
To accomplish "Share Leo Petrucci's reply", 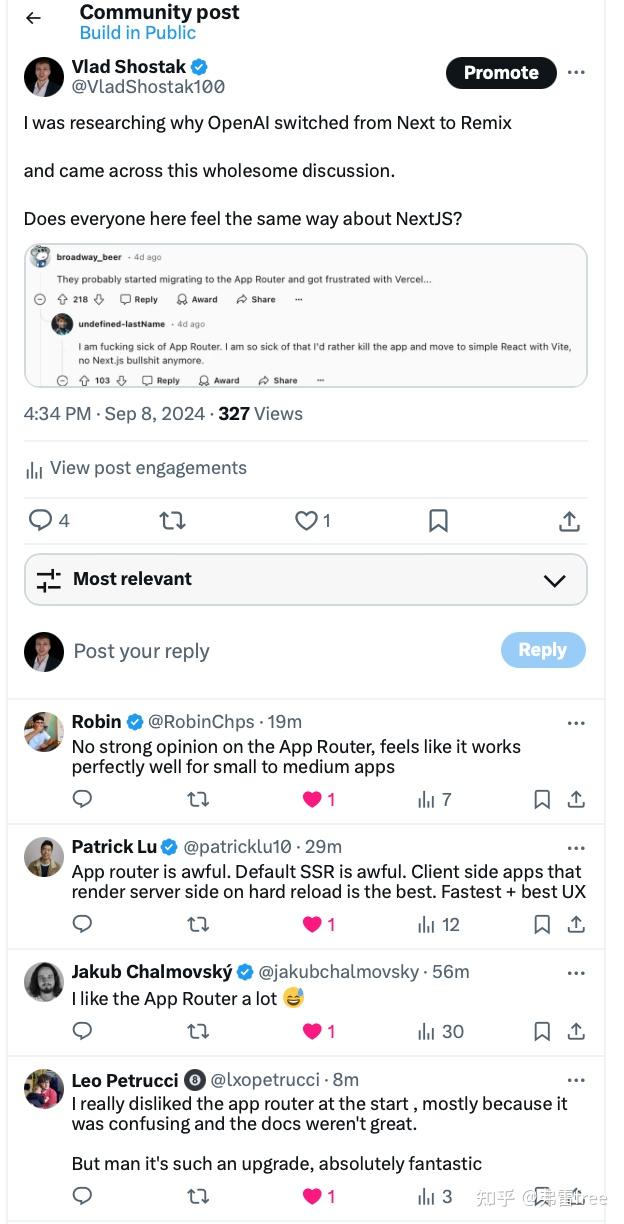I will pos(576,1196).
